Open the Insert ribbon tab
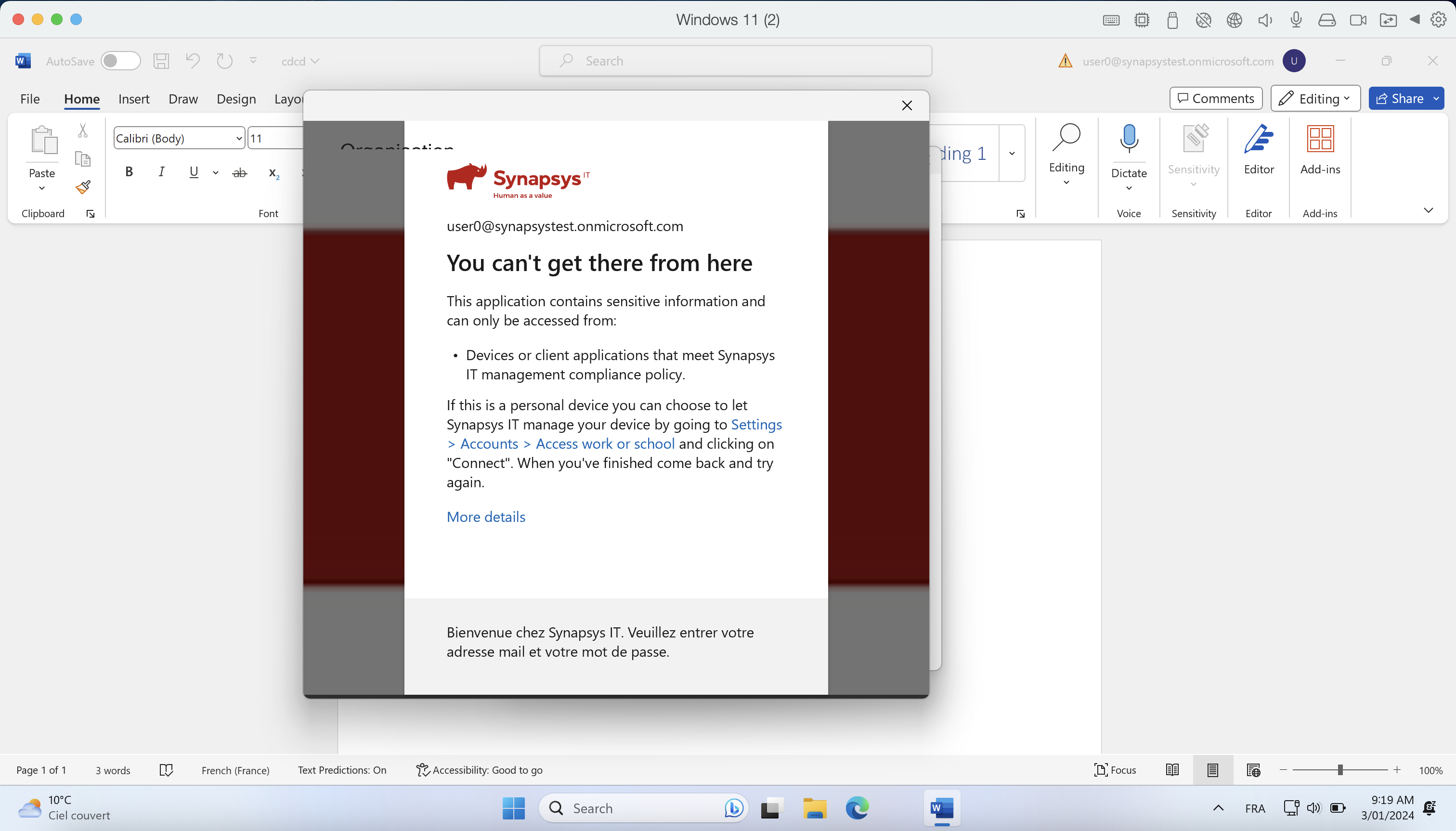This screenshot has height=831, width=1456. pyautogui.click(x=133, y=99)
